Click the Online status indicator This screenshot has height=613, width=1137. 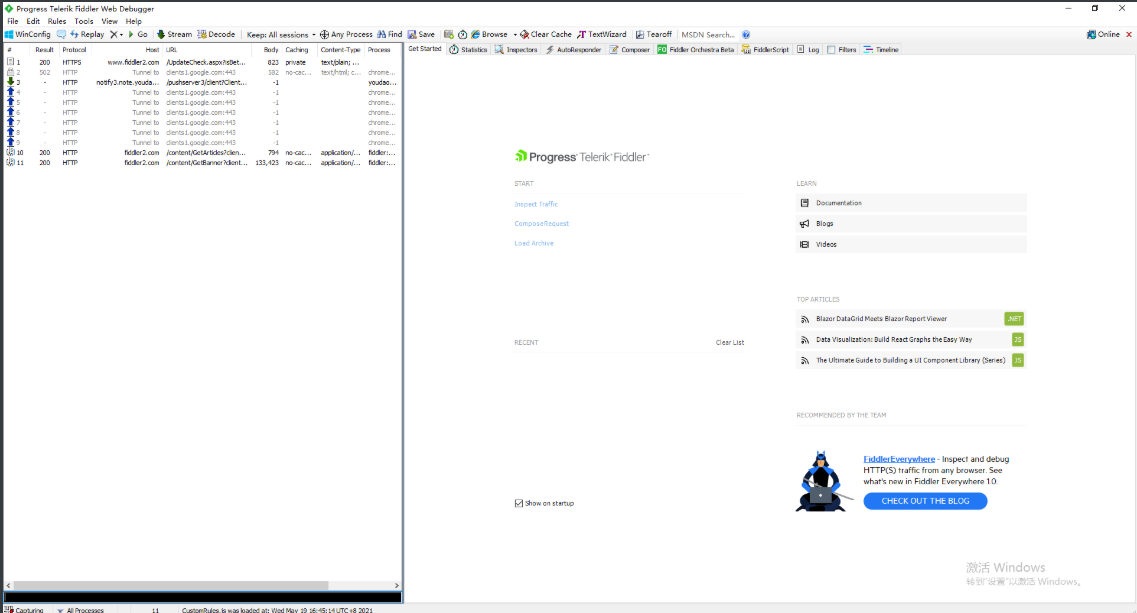point(1103,34)
